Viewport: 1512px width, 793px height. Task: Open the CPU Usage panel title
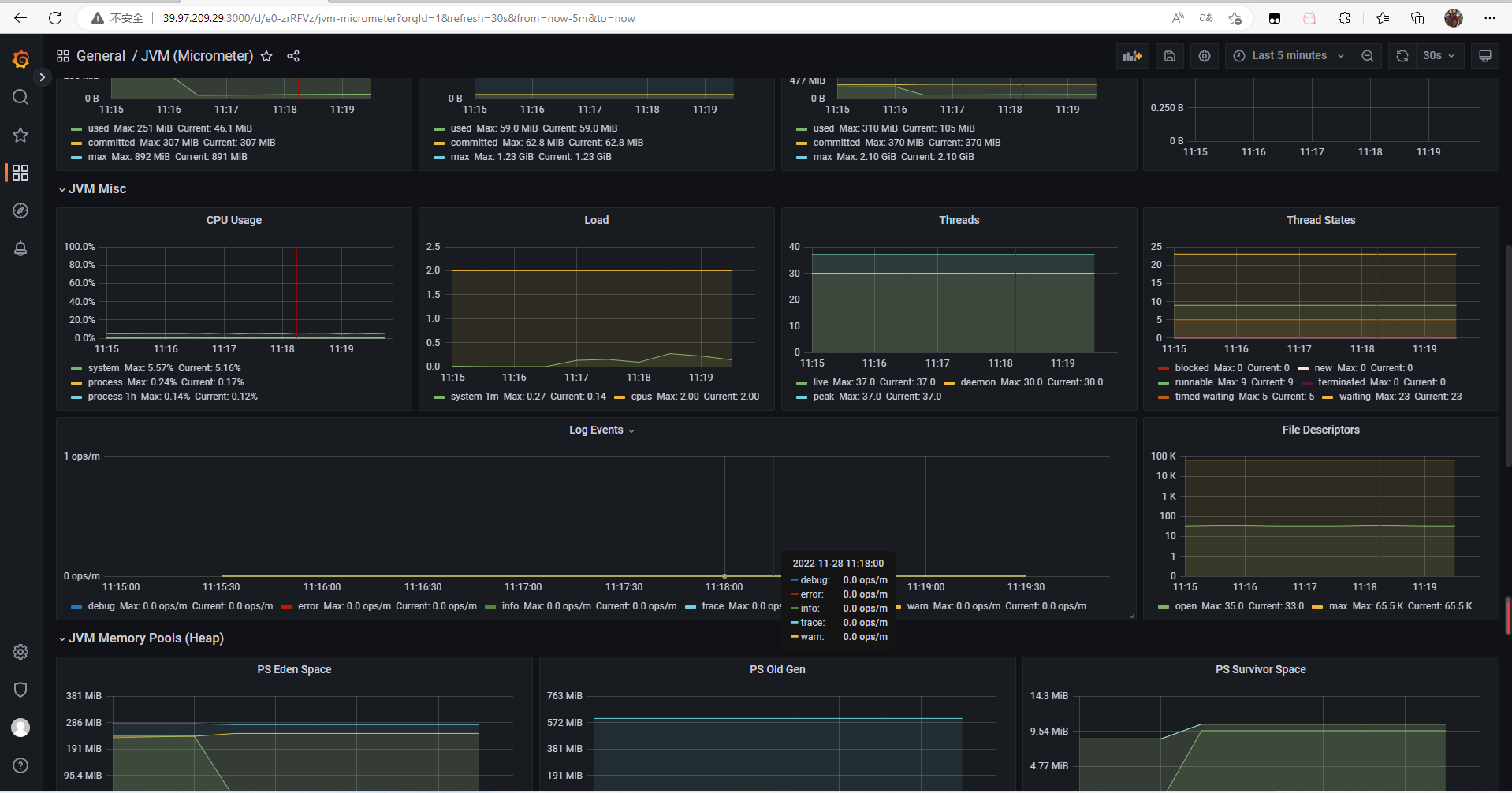pyautogui.click(x=234, y=220)
